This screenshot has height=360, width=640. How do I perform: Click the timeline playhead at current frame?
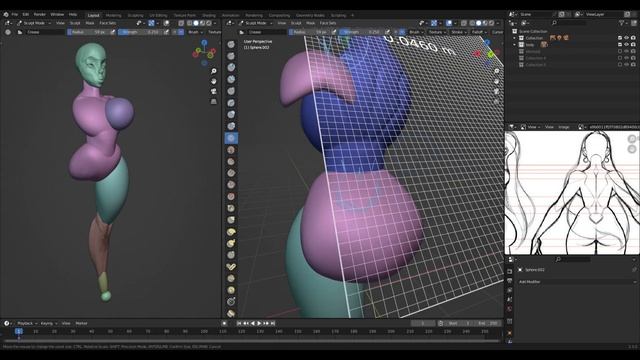tap(19, 331)
